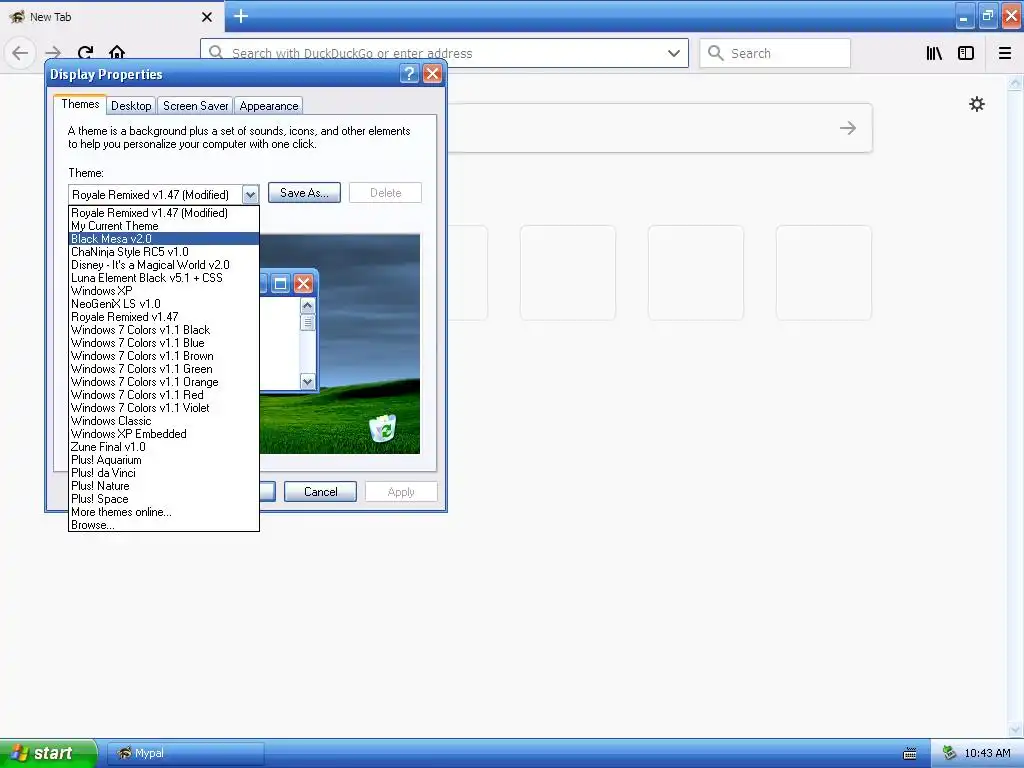The image size is (1024, 768).
Task: Select ChaNinja Style RC5 v1.0 theme
Action: tap(164, 252)
